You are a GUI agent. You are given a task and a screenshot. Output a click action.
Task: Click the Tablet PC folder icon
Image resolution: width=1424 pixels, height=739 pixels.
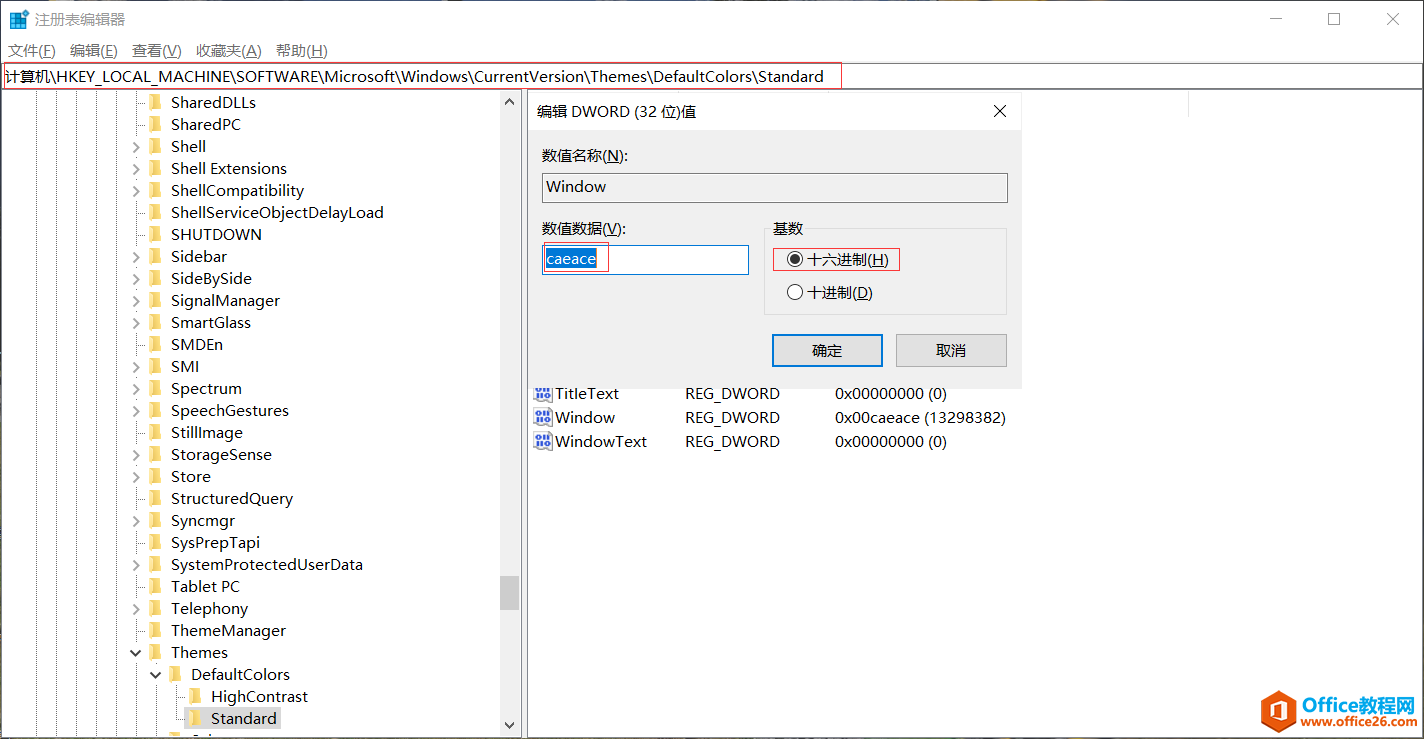155,586
